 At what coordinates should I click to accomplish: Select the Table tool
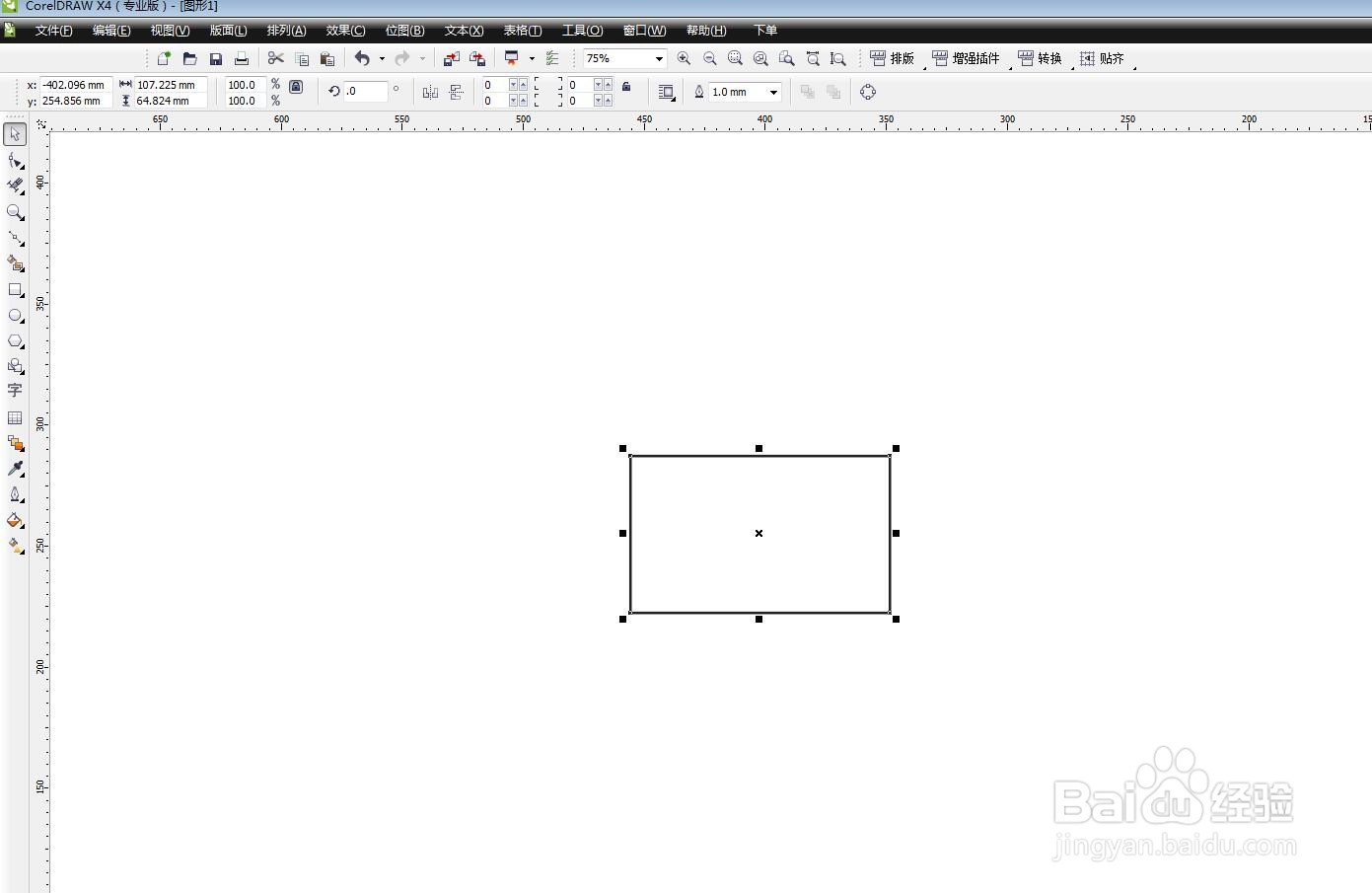tap(15, 418)
